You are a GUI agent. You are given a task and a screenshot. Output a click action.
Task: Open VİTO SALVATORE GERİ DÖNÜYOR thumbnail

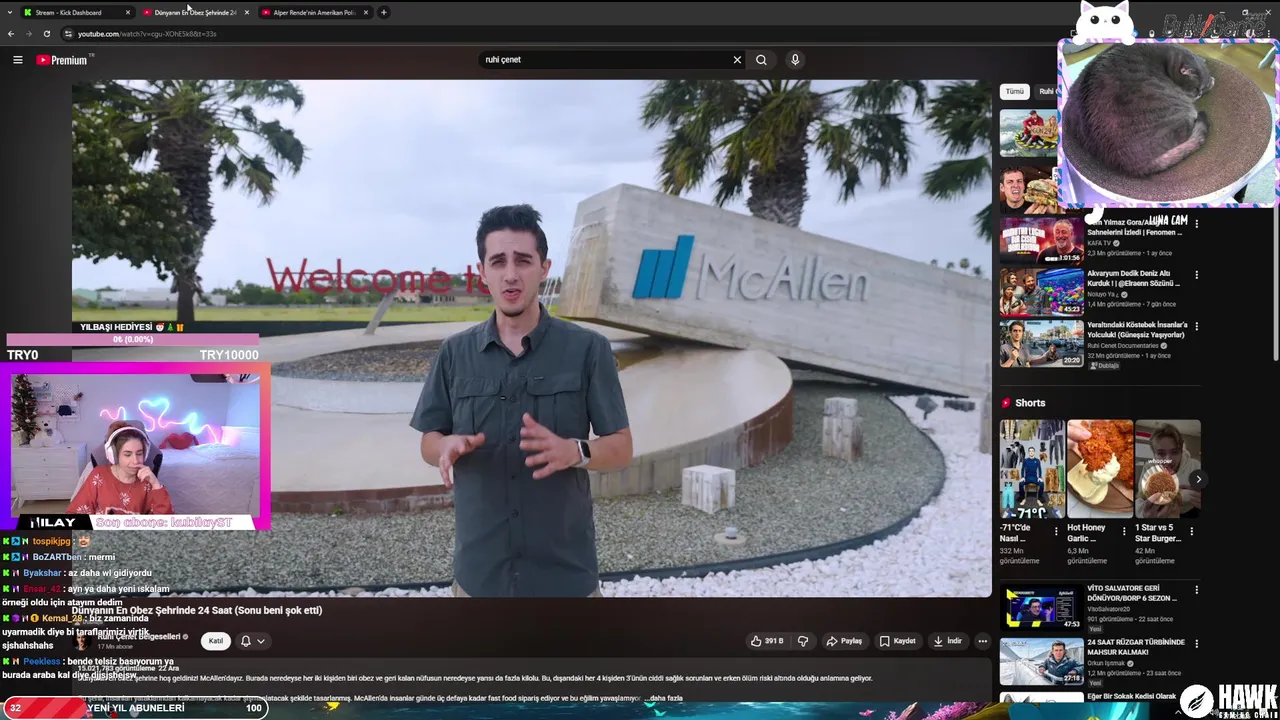click(1041, 606)
